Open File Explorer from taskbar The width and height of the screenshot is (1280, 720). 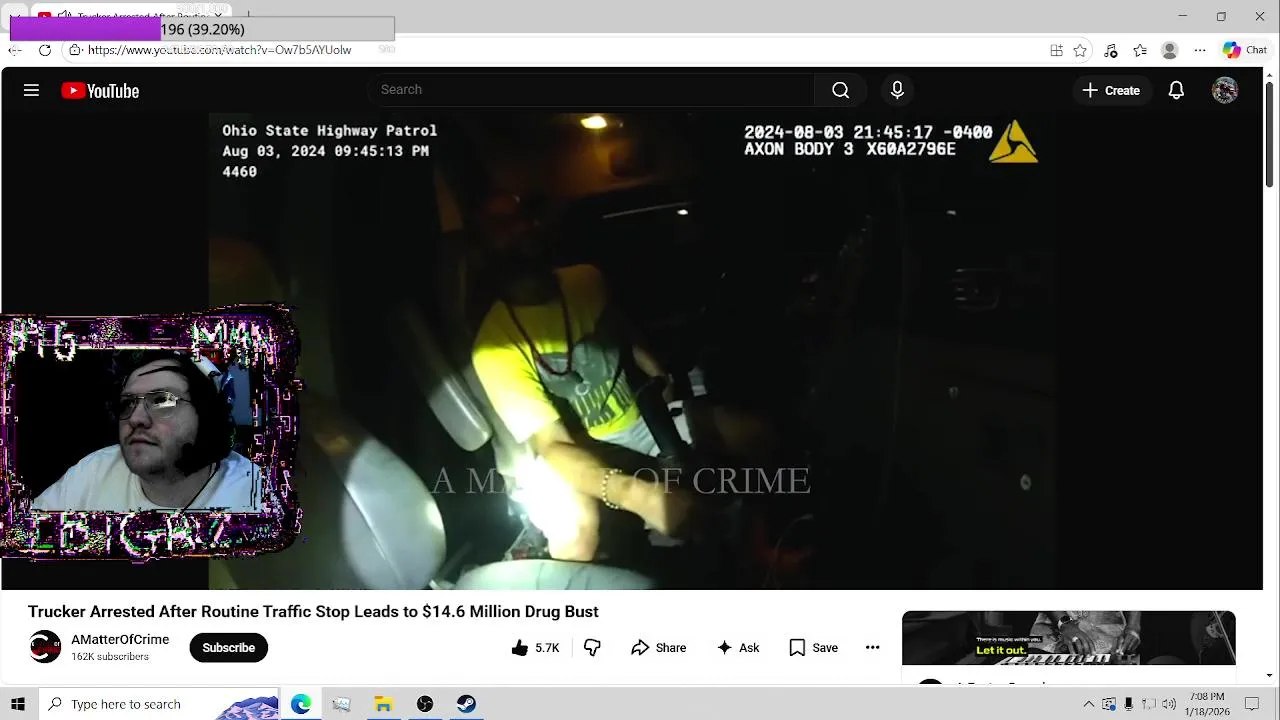pyautogui.click(x=383, y=704)
